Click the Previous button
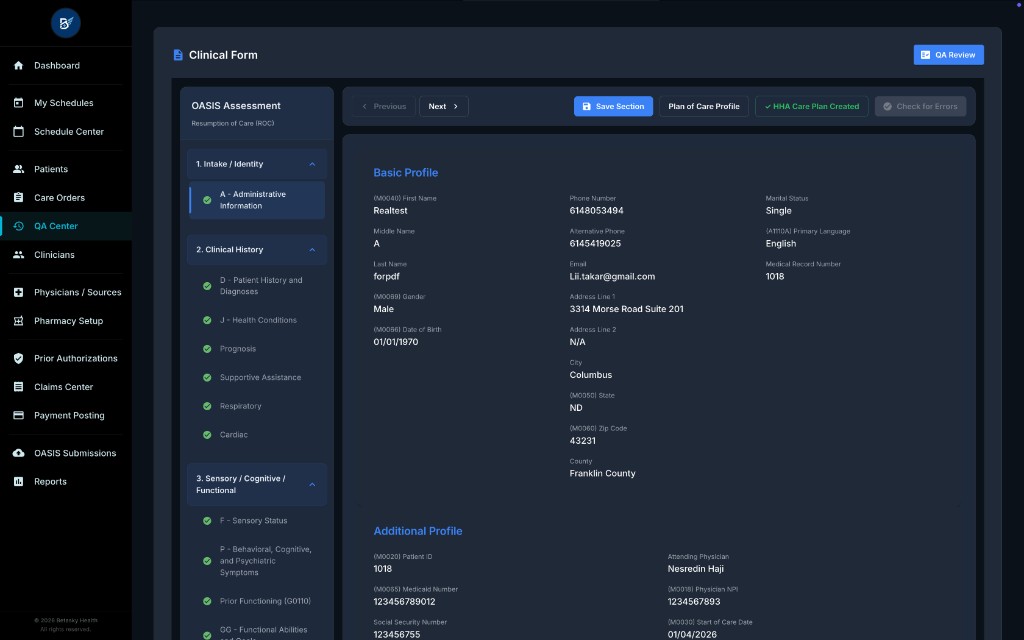This screenshot has width=1024, height=640. pos(384,106)
